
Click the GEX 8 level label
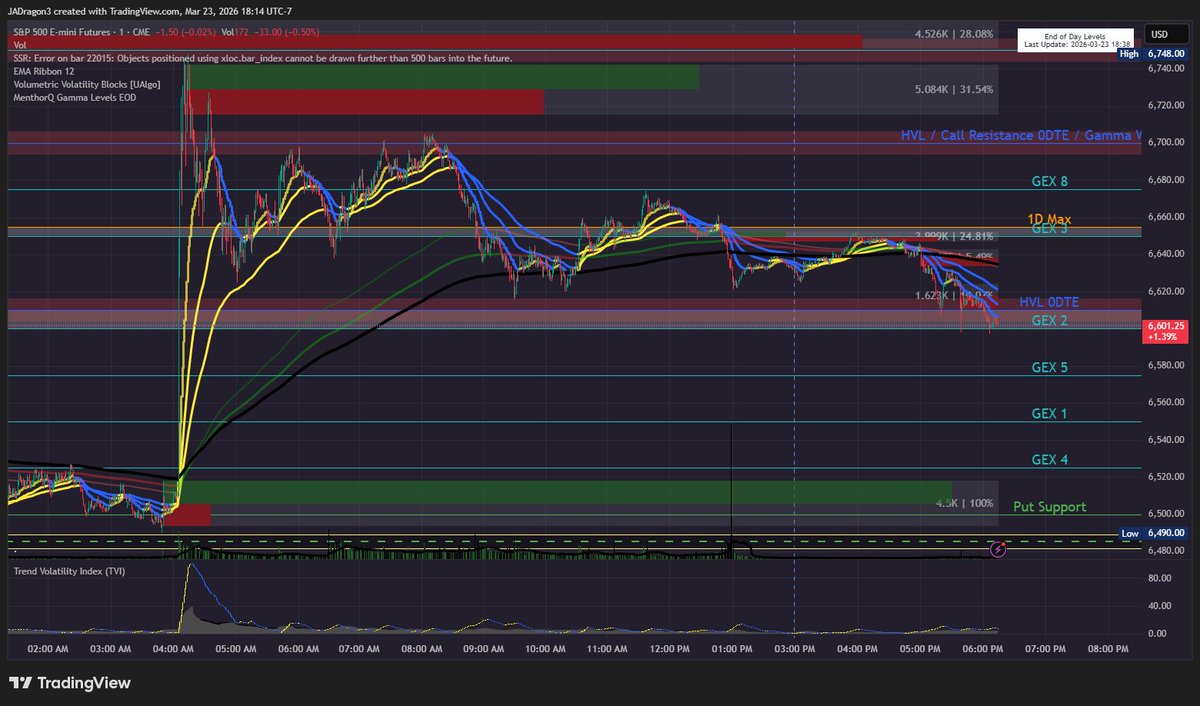pyautogui.click(x=1049, y=181)
